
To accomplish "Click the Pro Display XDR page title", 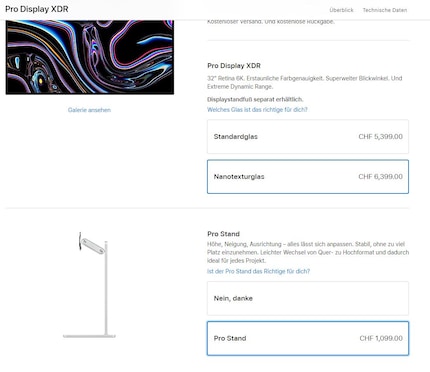I will pyautogui.click(x=37, y=9).
